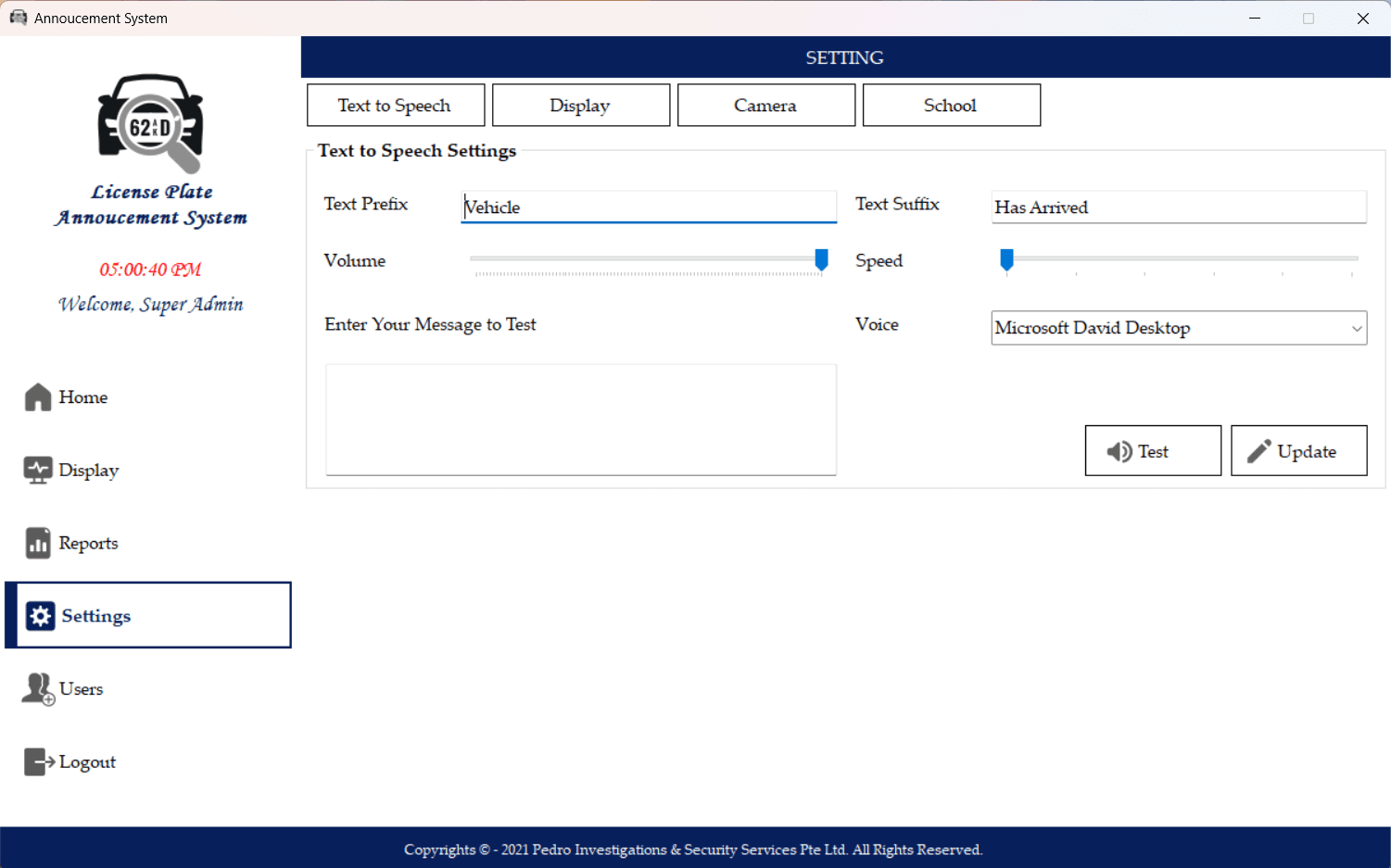Click the speaker icon on Test button
Screen dimensions: 1391x868
[1119, 451]
